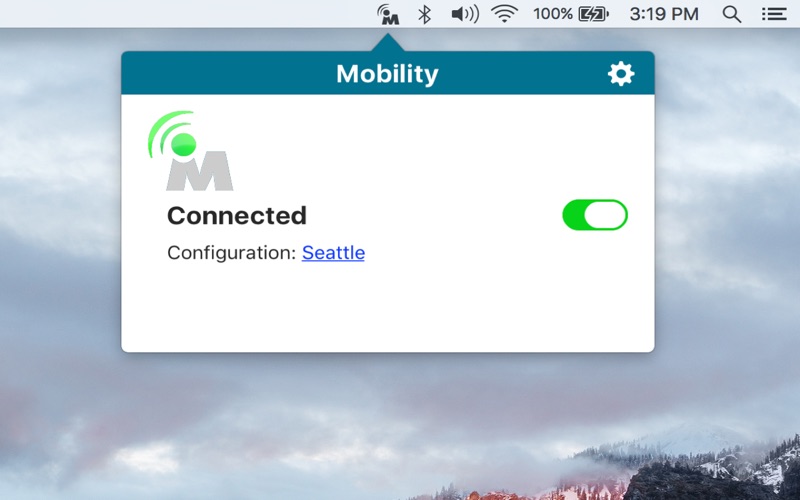Click the green signal Mobility logo
Image resolution: width=800 pixels, height=500 pixels.
(x=190, y=151)
